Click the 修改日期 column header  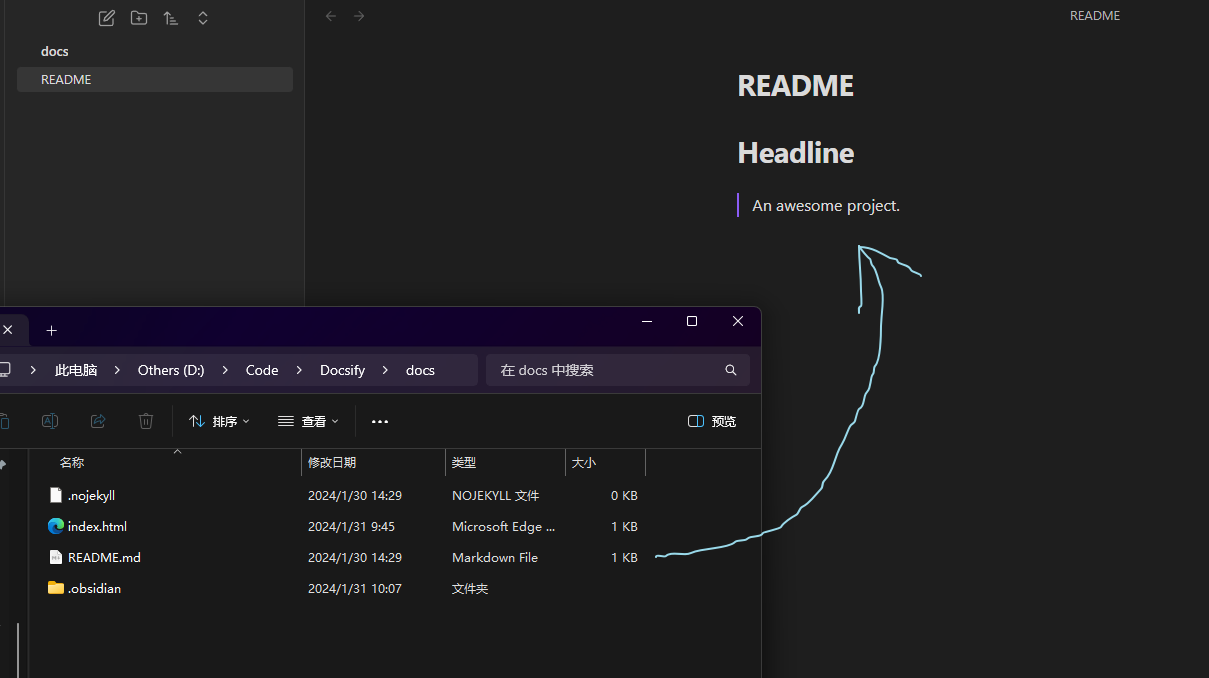click(332, 462)
